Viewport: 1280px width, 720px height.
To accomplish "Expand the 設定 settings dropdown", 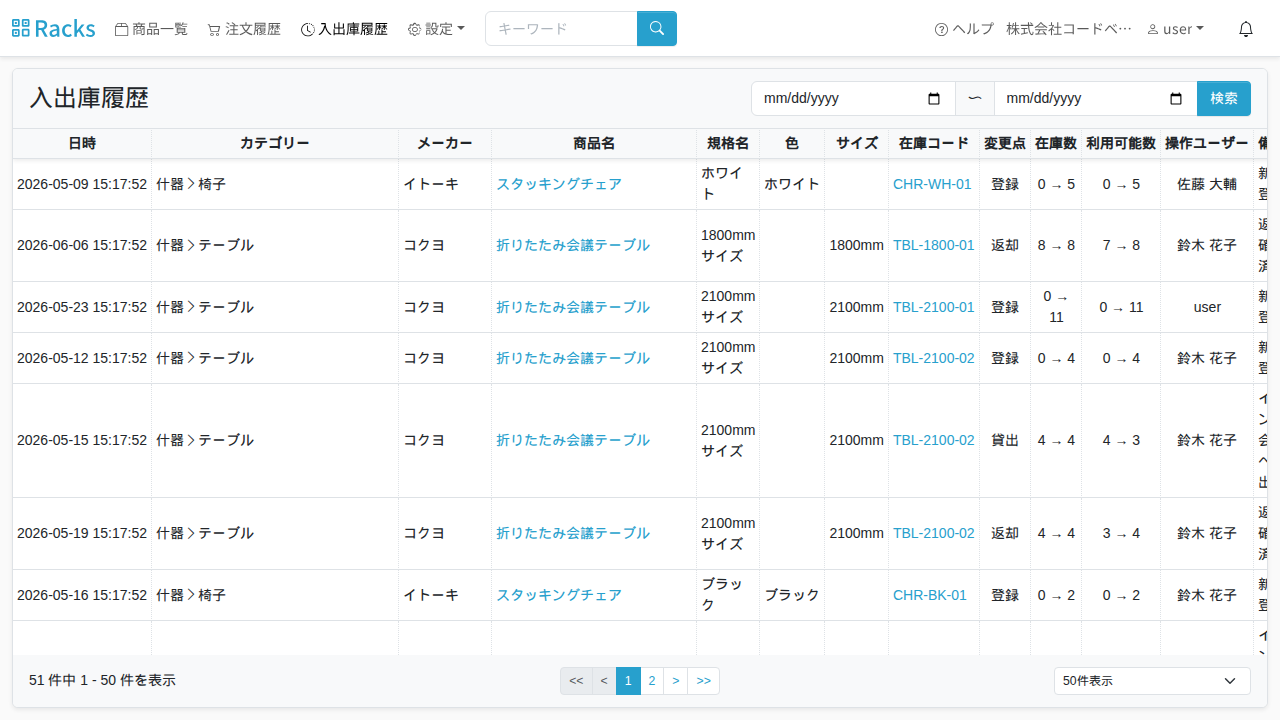I will tap(436, 29).
